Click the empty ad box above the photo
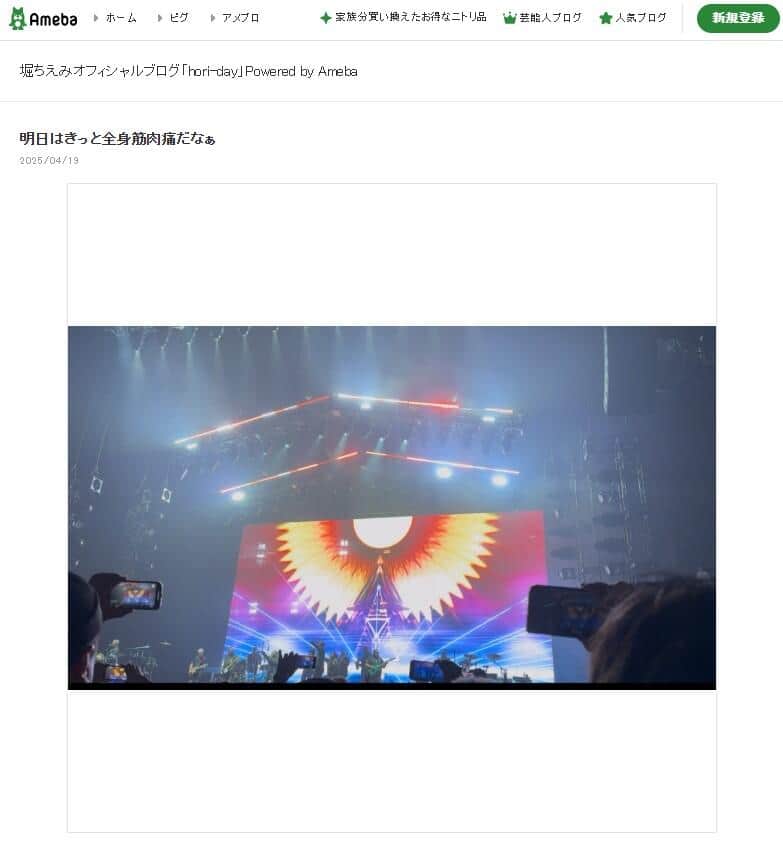The image size is (783, 848). click(392, 253)
